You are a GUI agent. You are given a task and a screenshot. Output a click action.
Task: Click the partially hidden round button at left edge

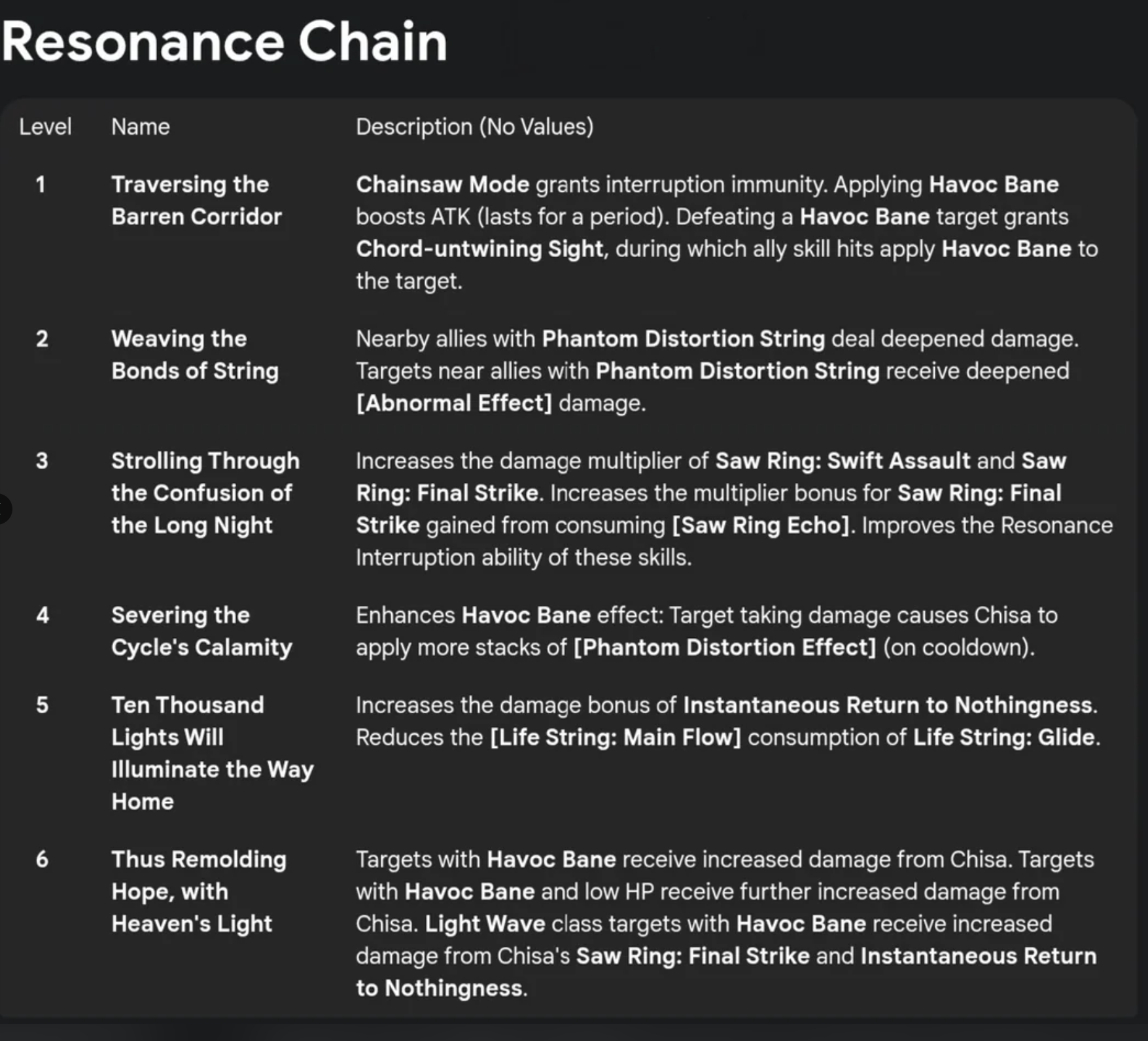pyautogui.click(x=3, y=509)
